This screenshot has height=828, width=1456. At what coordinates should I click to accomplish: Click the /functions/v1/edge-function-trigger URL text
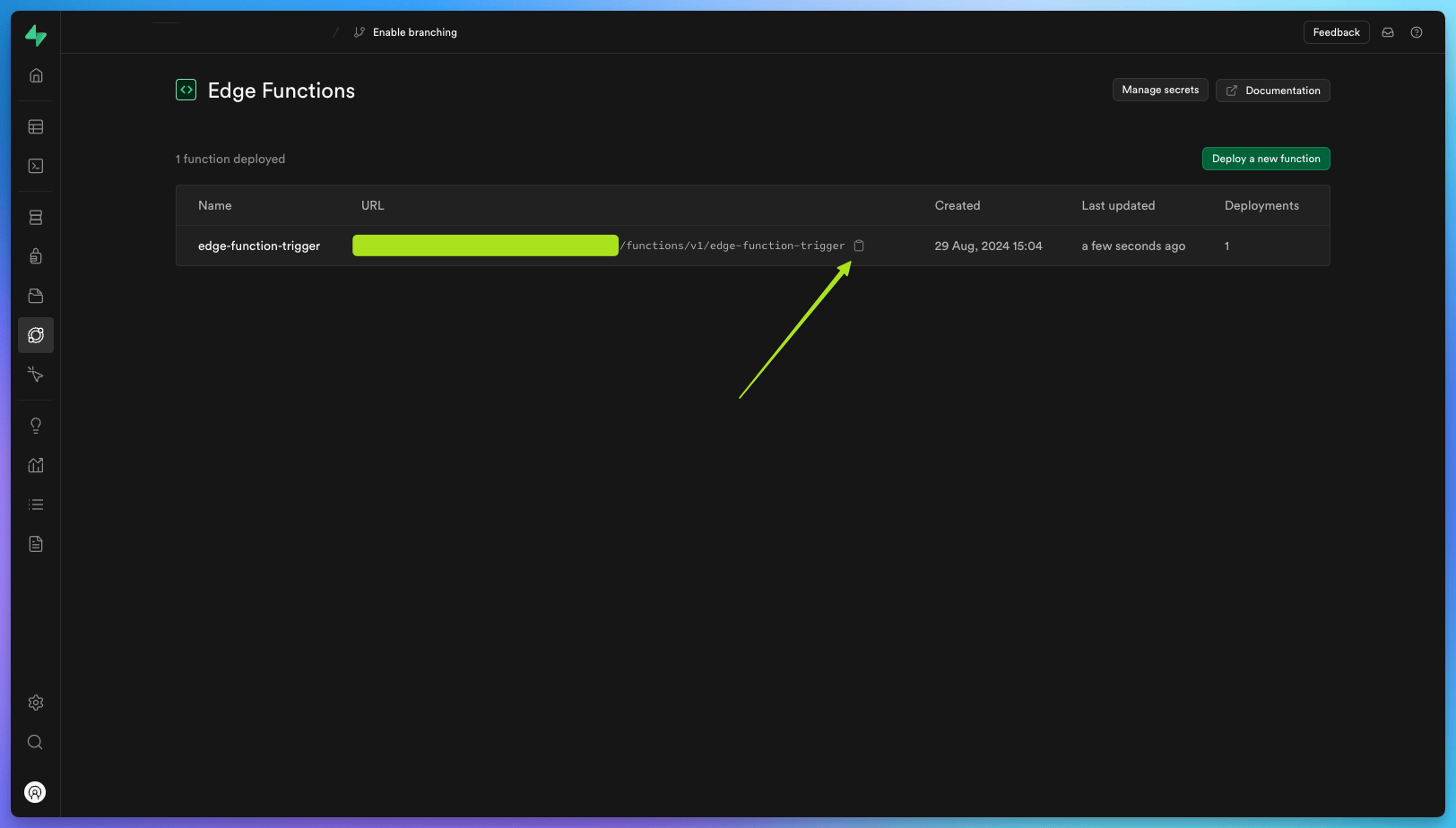tap(732, 246)
